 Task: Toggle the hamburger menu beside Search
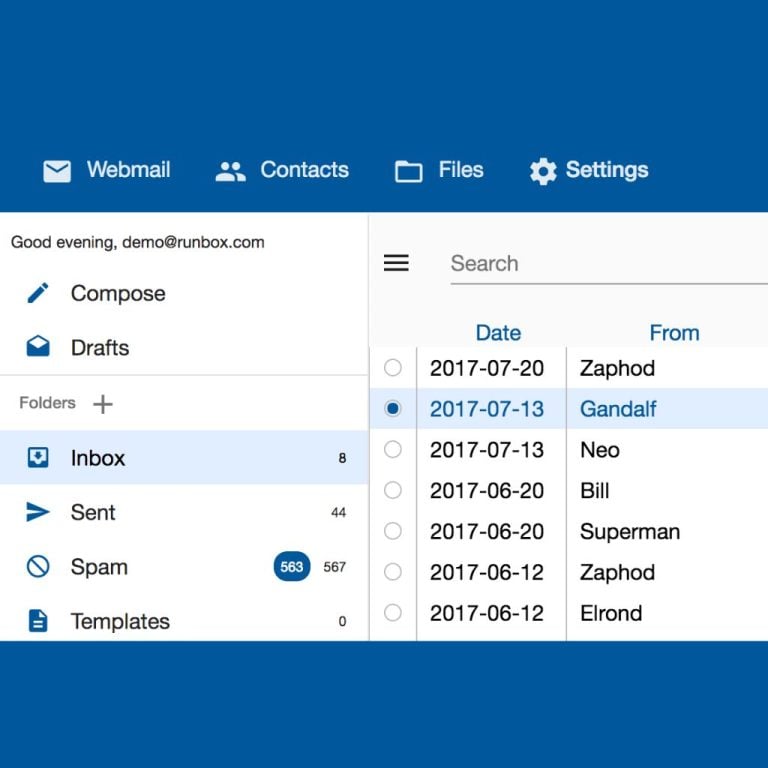pos(396,263)
